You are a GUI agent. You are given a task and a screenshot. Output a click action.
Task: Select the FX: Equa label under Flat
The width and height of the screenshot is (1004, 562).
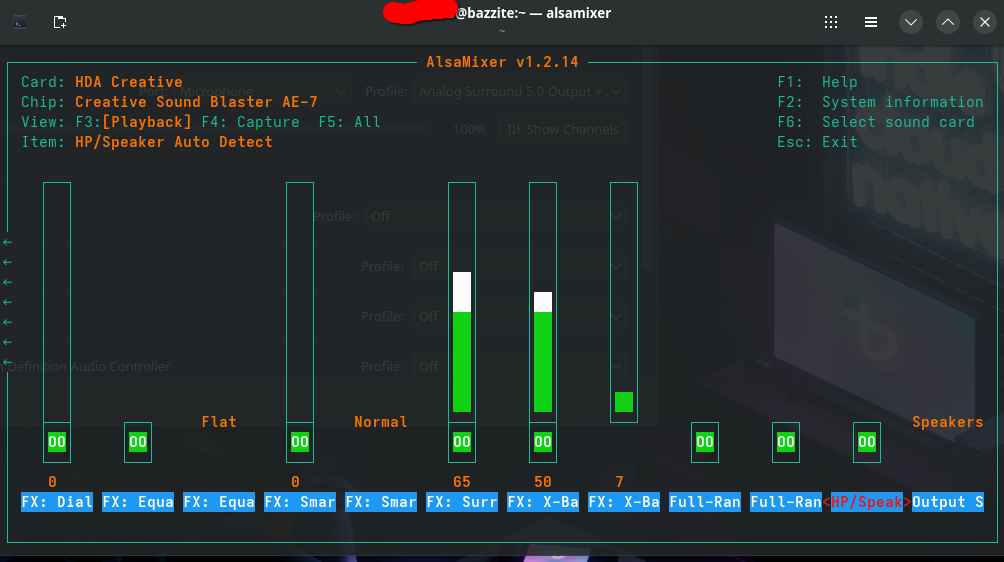tap(219, 502)
